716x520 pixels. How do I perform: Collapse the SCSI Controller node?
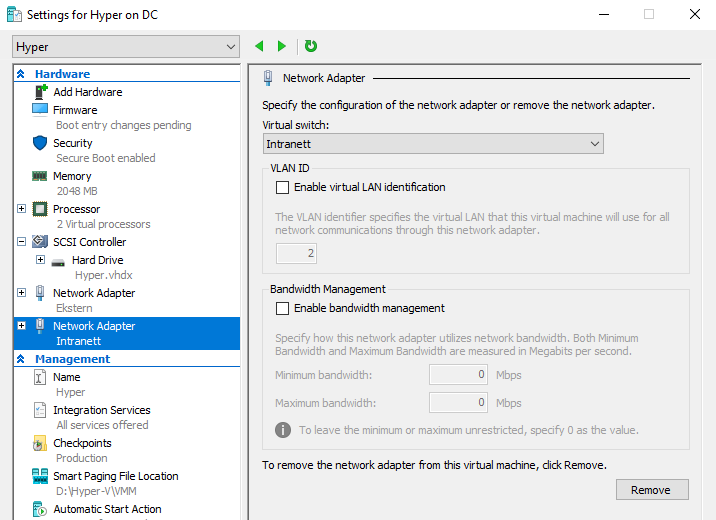tap(22, 242)
